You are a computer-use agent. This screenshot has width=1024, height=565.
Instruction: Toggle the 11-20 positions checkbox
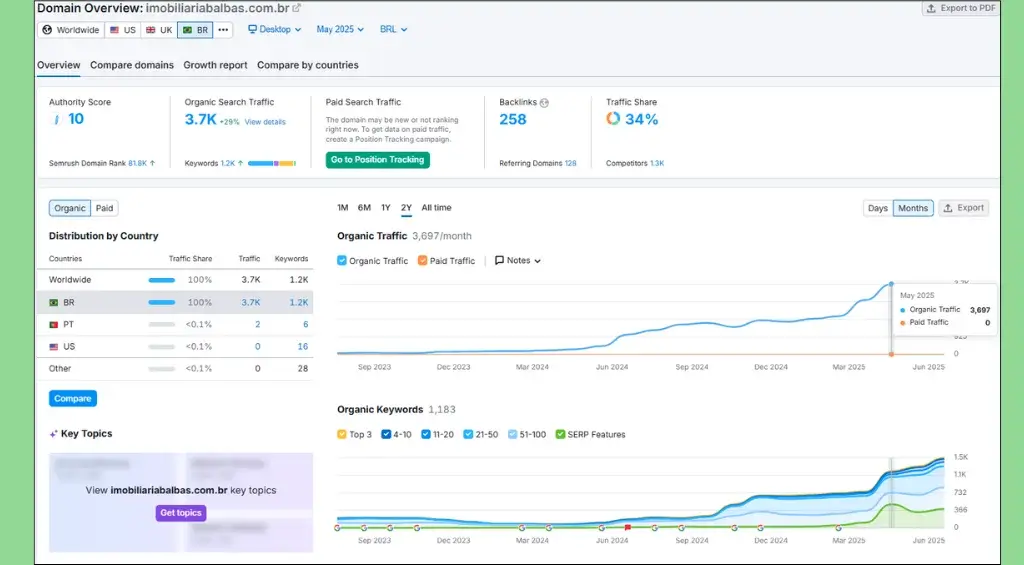[x=426, y=434]
